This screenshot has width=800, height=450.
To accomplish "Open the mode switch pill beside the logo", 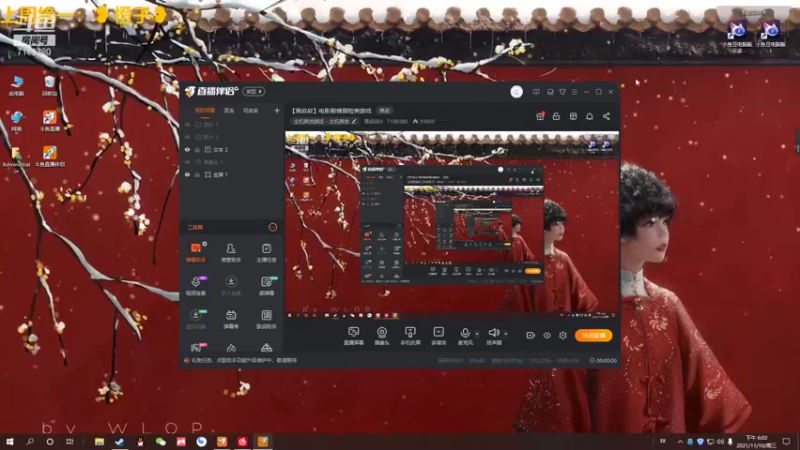I will [254, 92].
